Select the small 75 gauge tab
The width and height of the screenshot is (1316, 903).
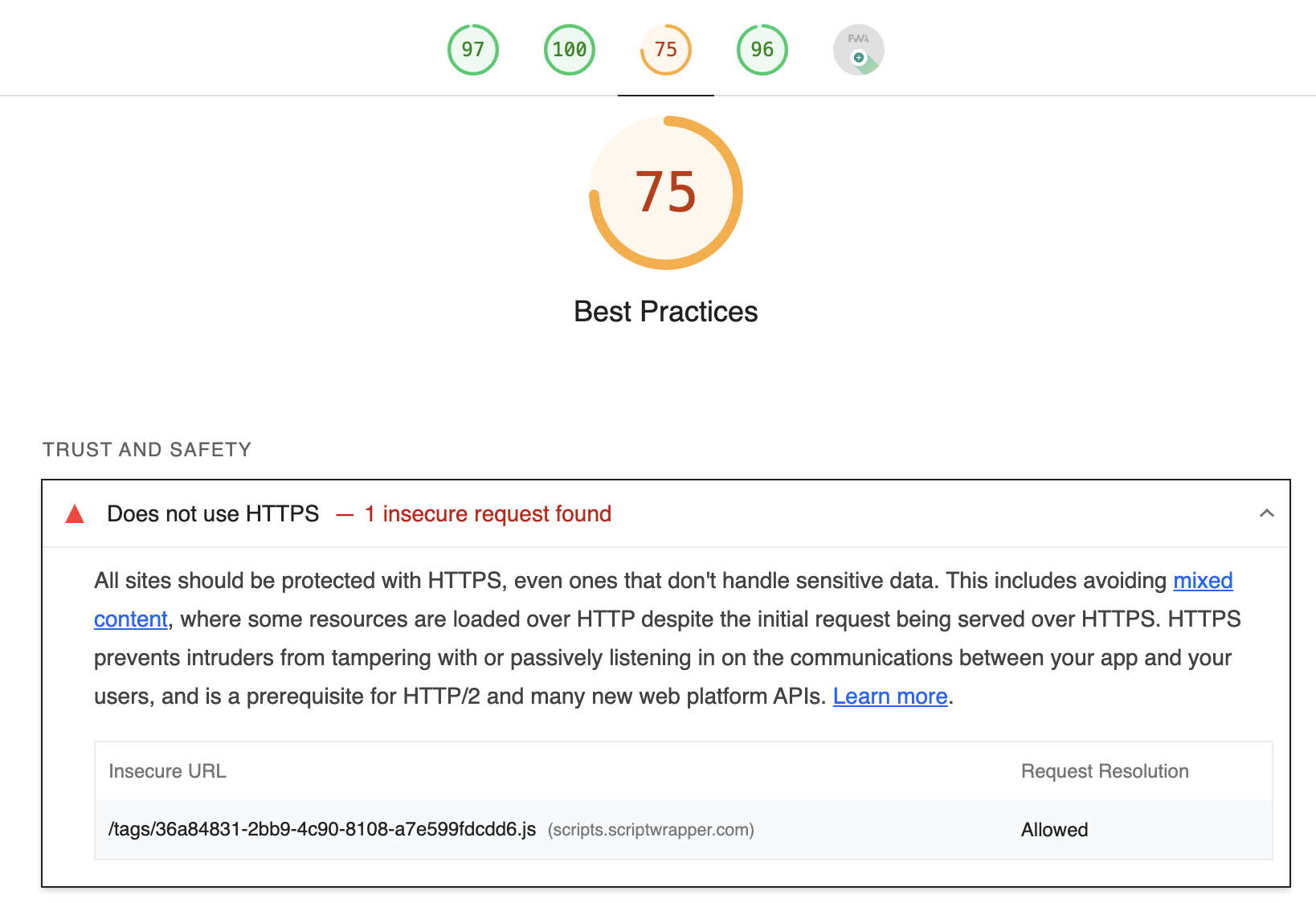[665, 50]
